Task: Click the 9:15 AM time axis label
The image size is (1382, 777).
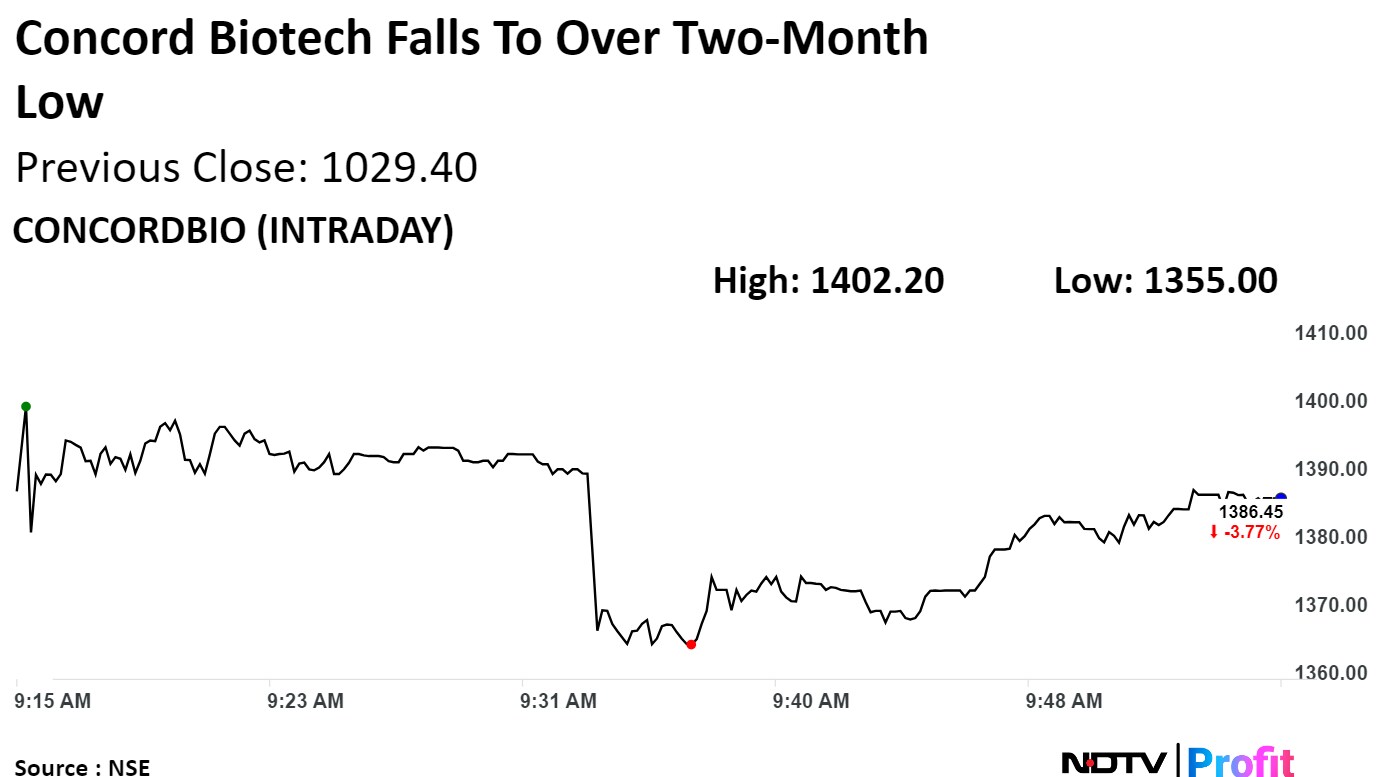Action: coord(53,701)
